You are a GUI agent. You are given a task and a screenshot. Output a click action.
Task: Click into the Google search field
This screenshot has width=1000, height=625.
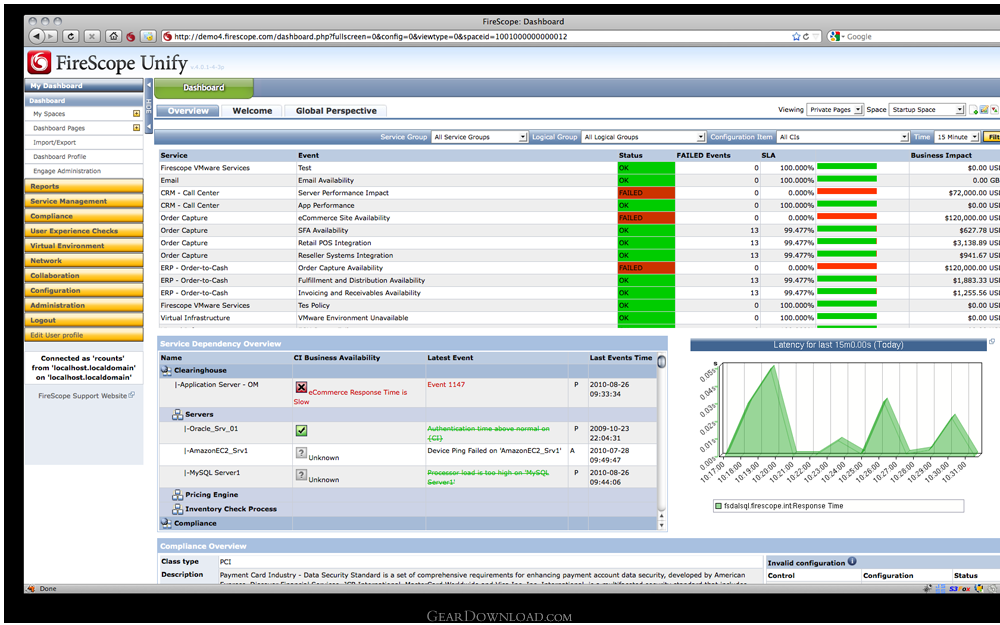coord(918,37)
